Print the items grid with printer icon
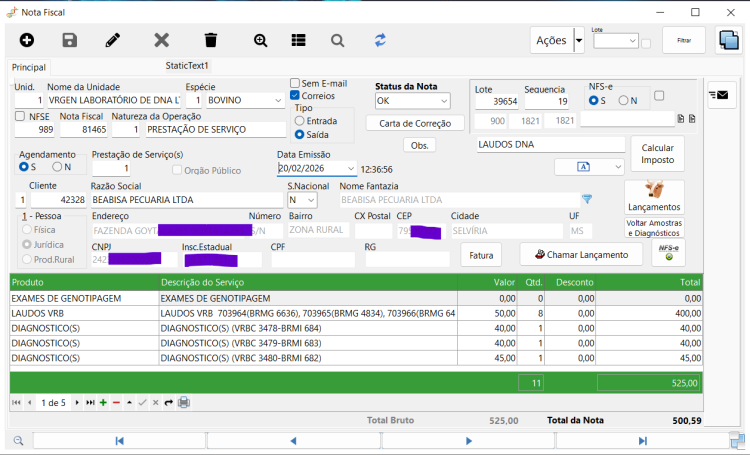750x455 pixels. [x=184, y=402]
